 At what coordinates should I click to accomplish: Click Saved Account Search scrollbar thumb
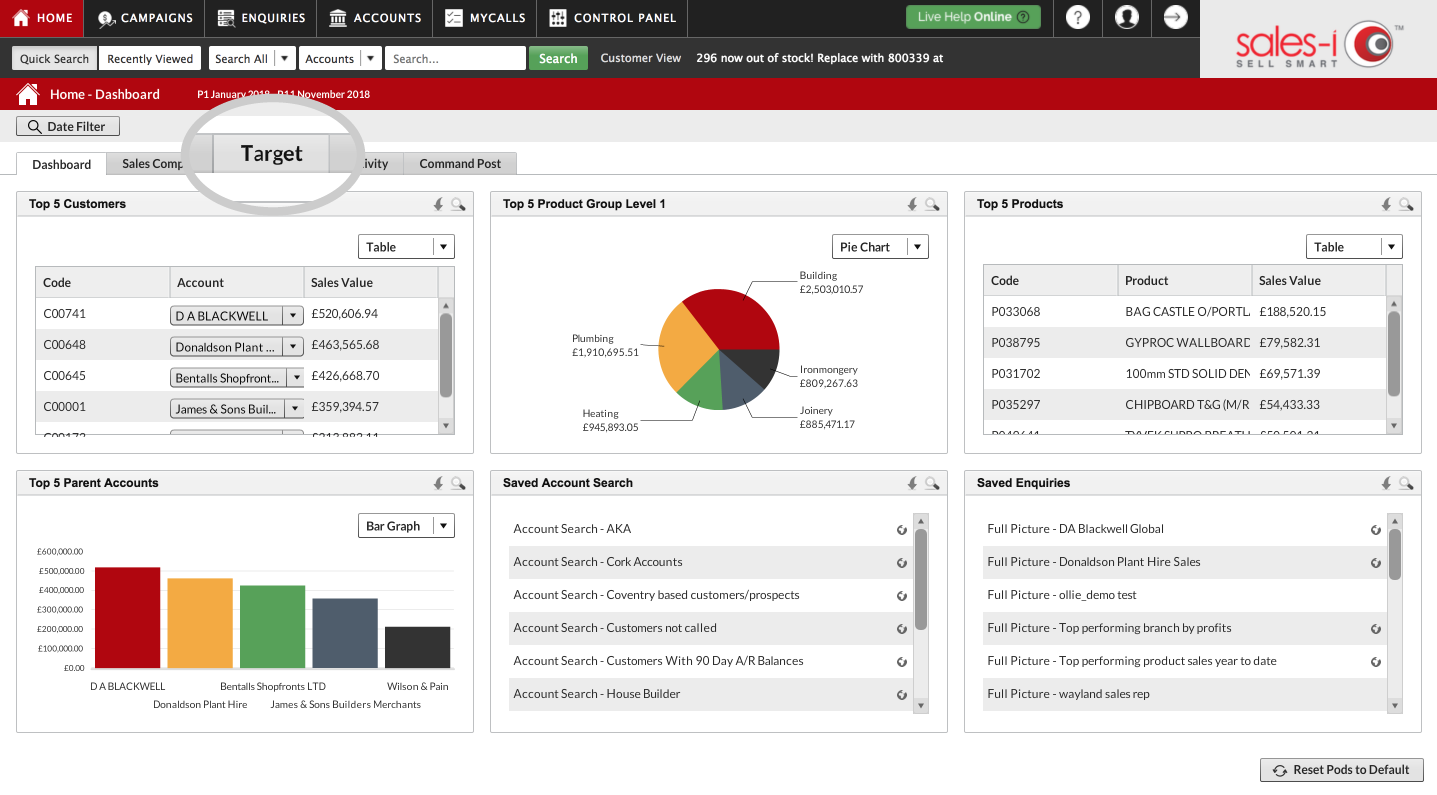pyautogui.click(x=921, y=580)
